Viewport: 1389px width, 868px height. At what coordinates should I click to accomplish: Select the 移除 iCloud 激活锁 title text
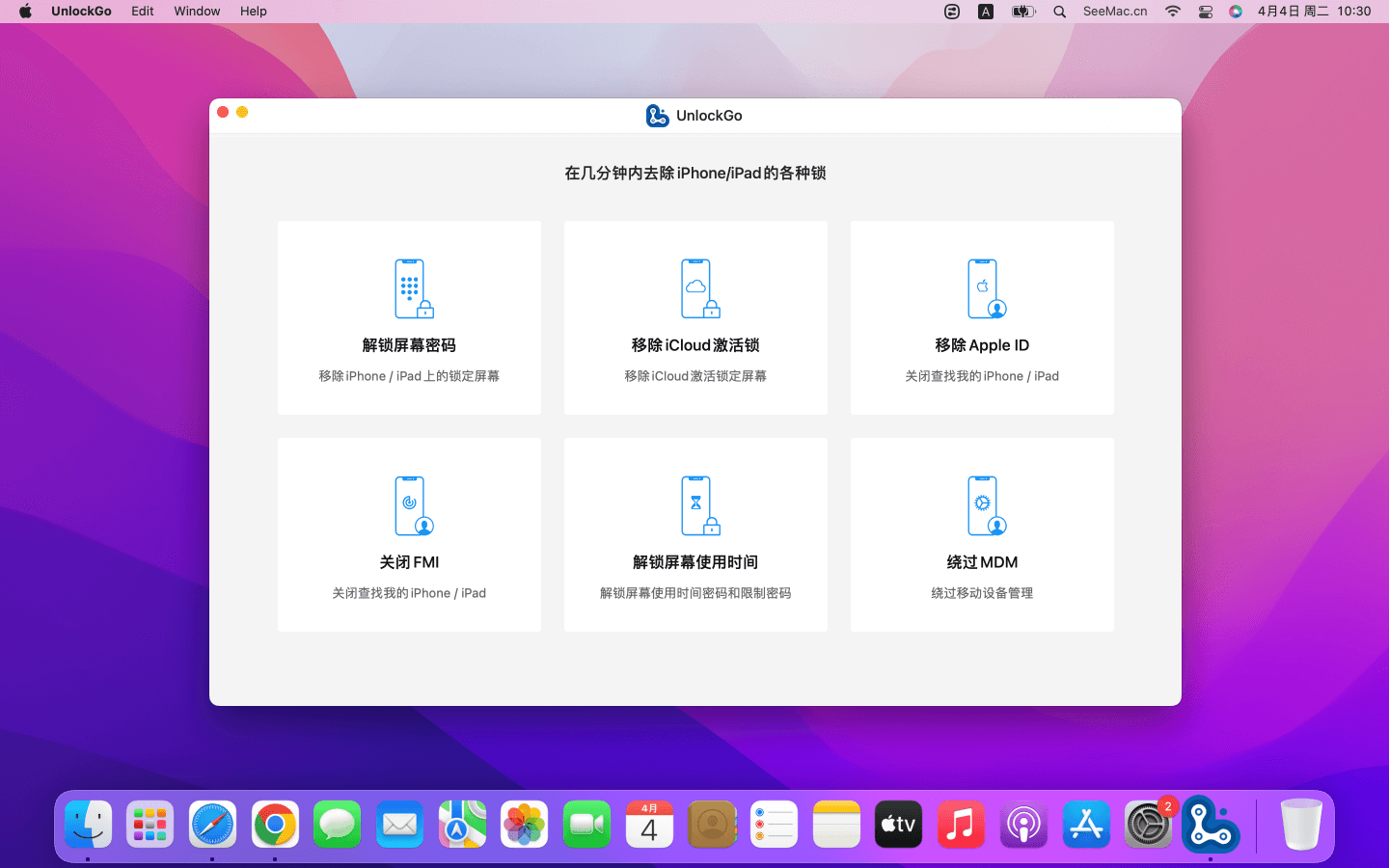point(695,345)
